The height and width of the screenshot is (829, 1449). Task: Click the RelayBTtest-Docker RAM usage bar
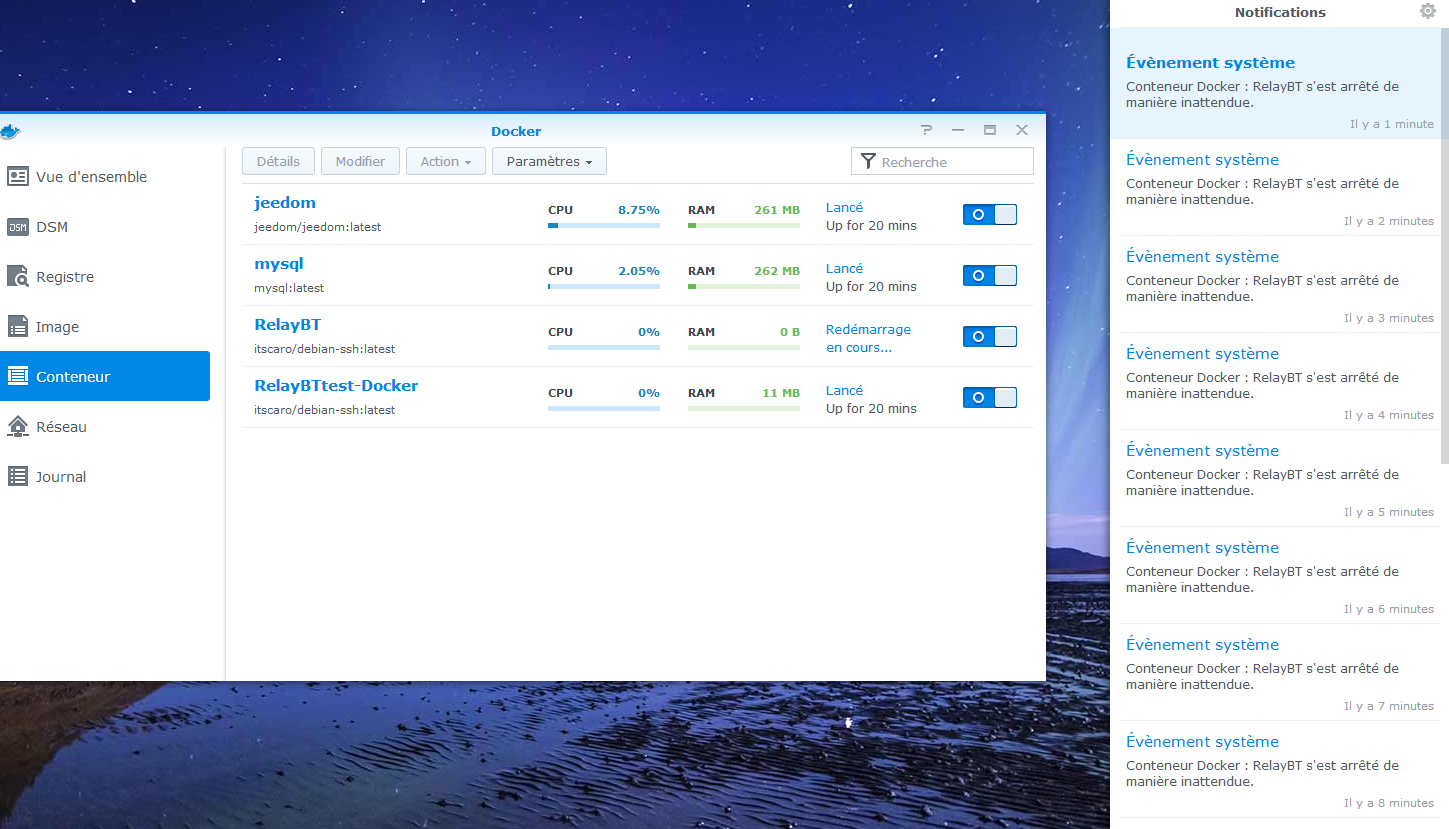(x=744, y=409)
